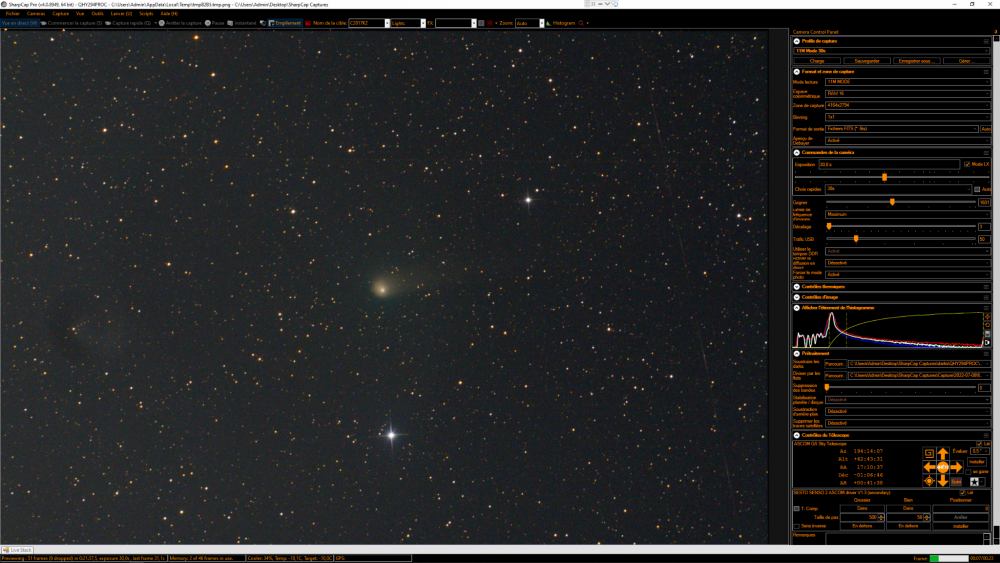Toggle the se garer checkbox
This screenshot has width=1000, height=563.
point(969,472)
